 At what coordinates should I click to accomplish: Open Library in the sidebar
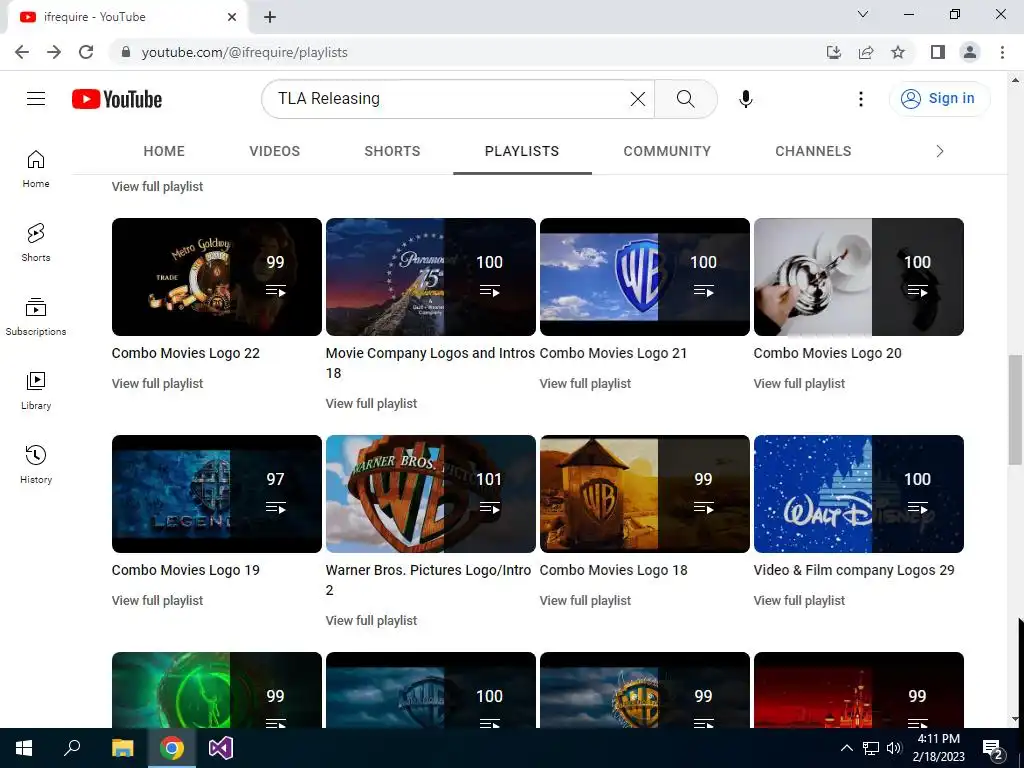point(36,391)
